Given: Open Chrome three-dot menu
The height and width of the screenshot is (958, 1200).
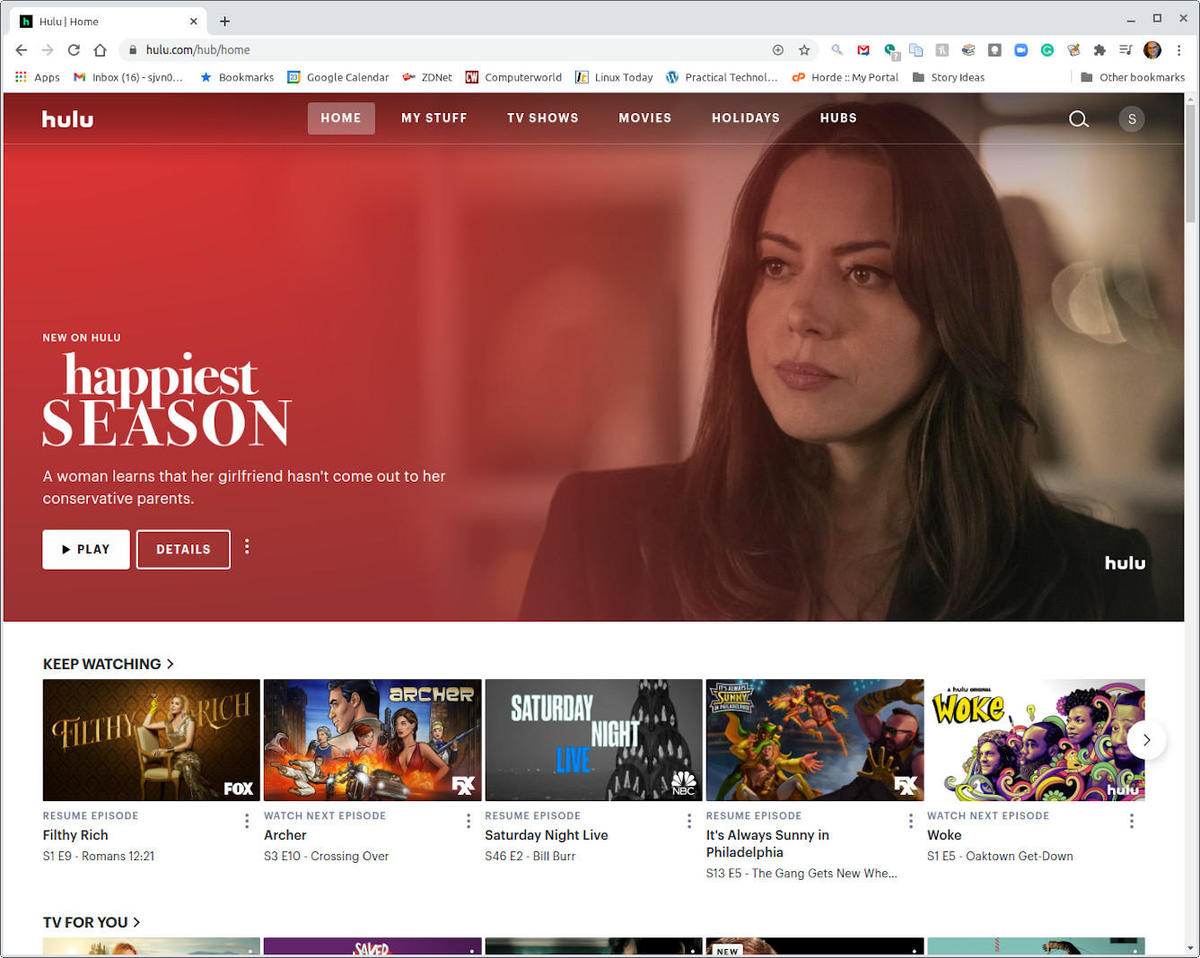Looking at the screenshot, I should tap(1179, 50).
